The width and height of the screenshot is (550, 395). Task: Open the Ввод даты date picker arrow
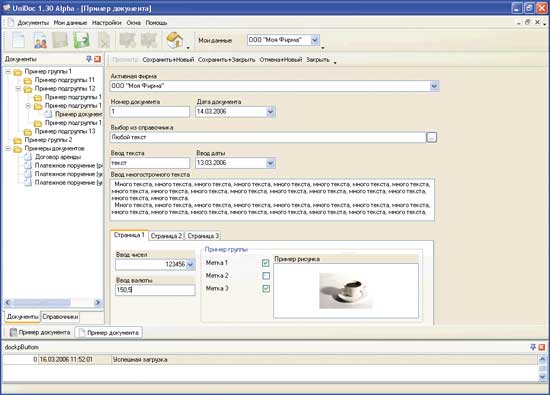pyautogui.click(x=270, y=163)
